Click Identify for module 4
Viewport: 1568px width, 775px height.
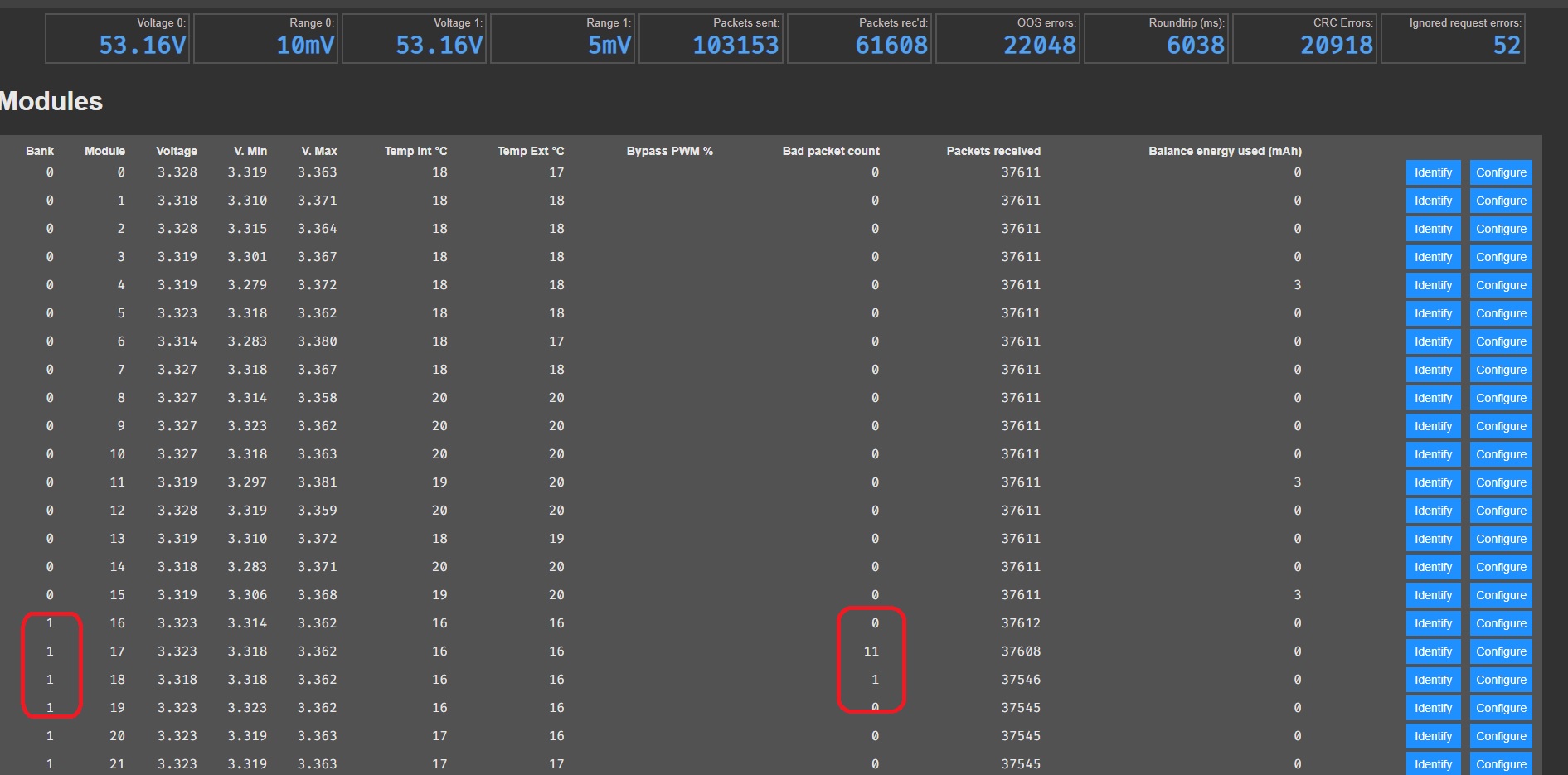(x=1433, y=285)
